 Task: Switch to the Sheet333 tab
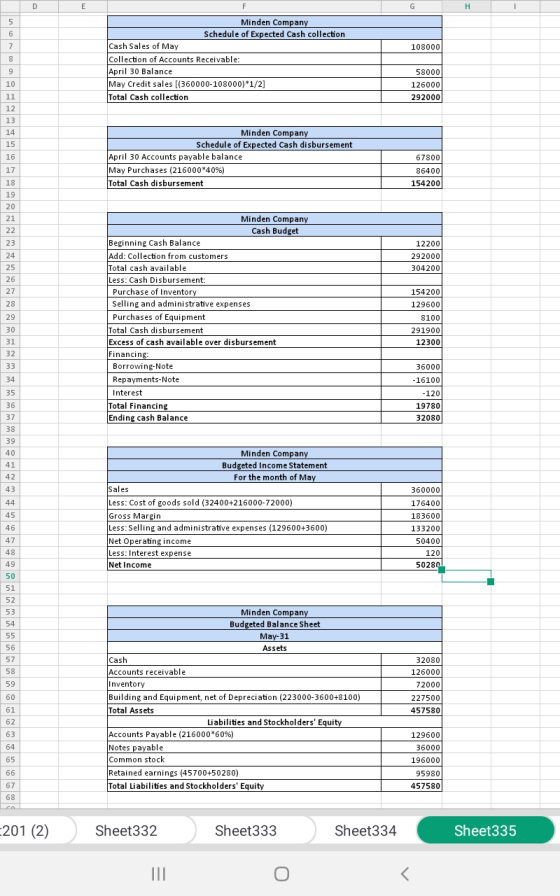coord(245,830)
